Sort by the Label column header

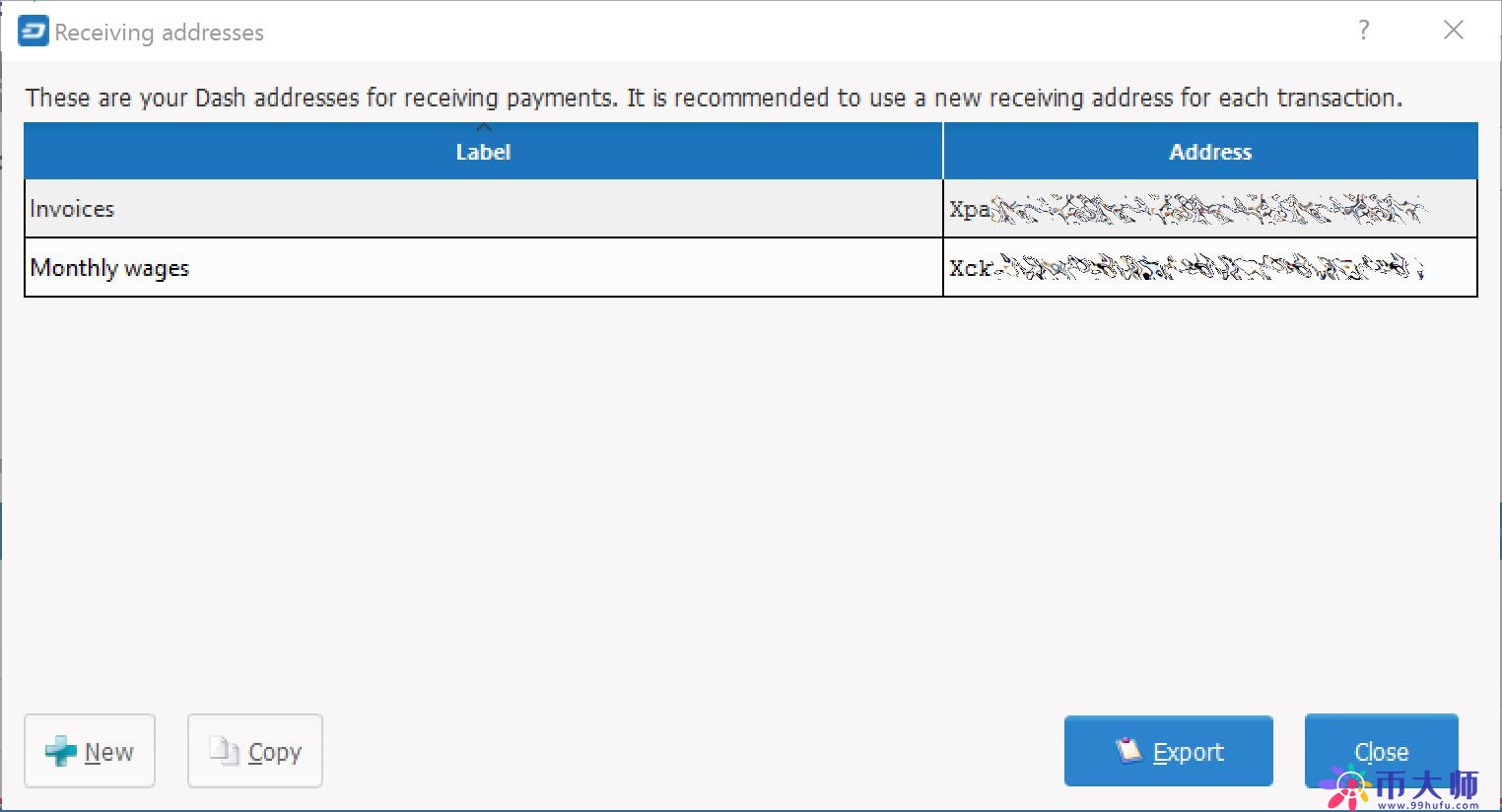point(483,153)
